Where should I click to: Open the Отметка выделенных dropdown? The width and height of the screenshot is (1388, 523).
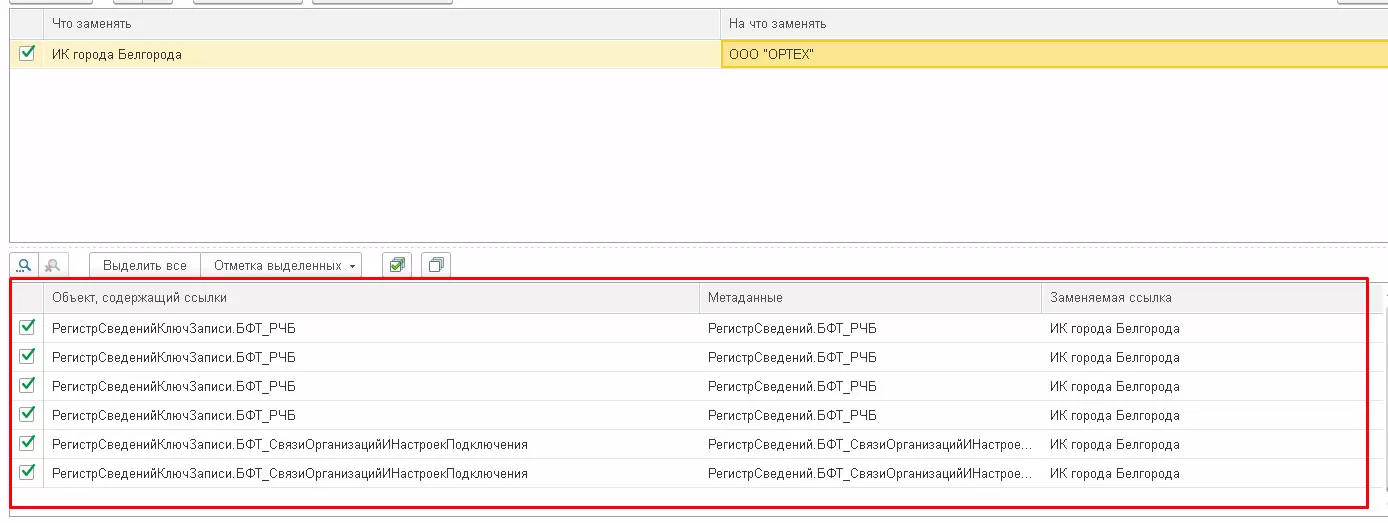coord(285,266)
